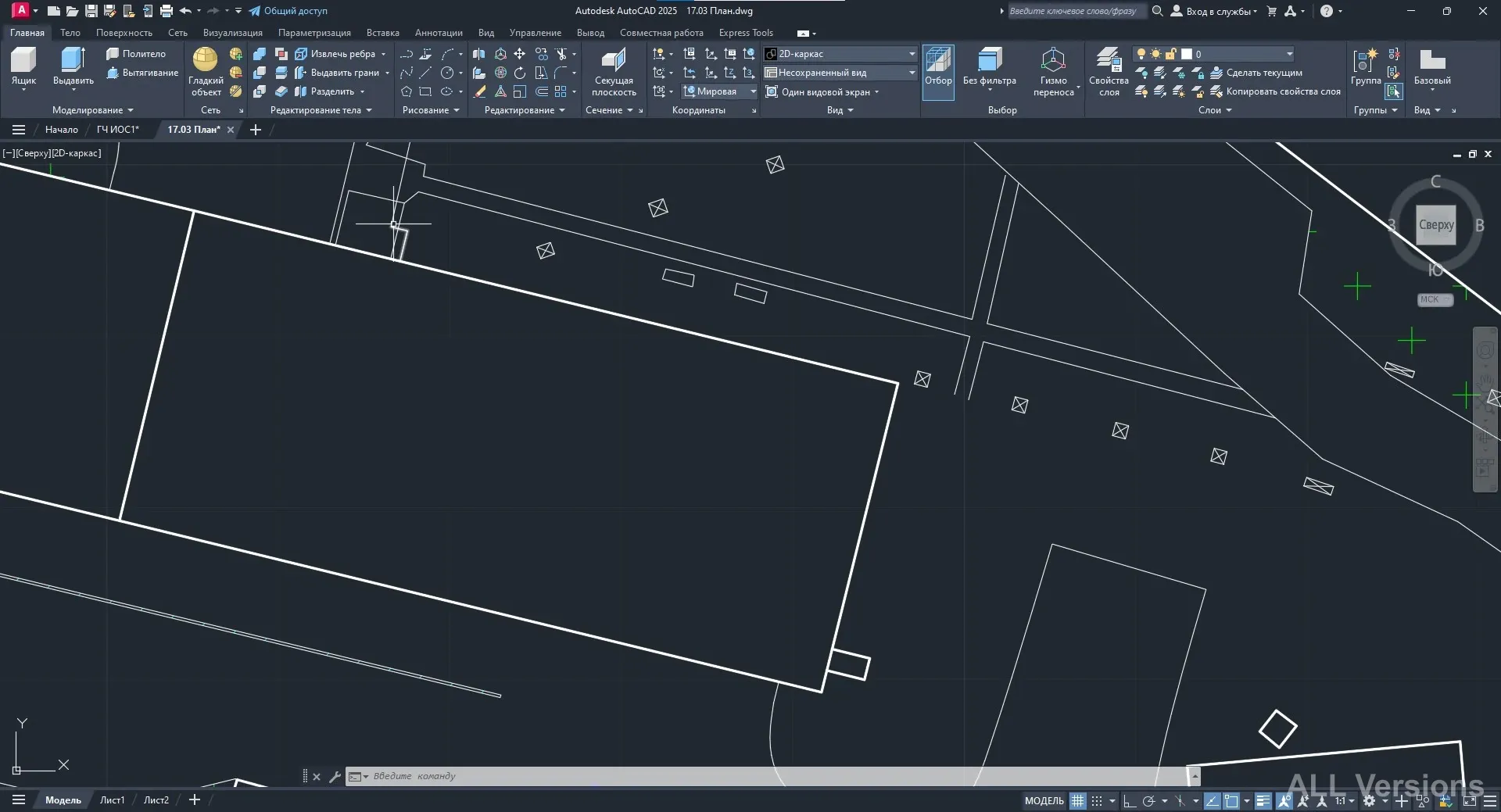This screenshot has height=812, width=1501.
Task: Click the Group (Группа) tool
Action: [x=1366, y=67]
